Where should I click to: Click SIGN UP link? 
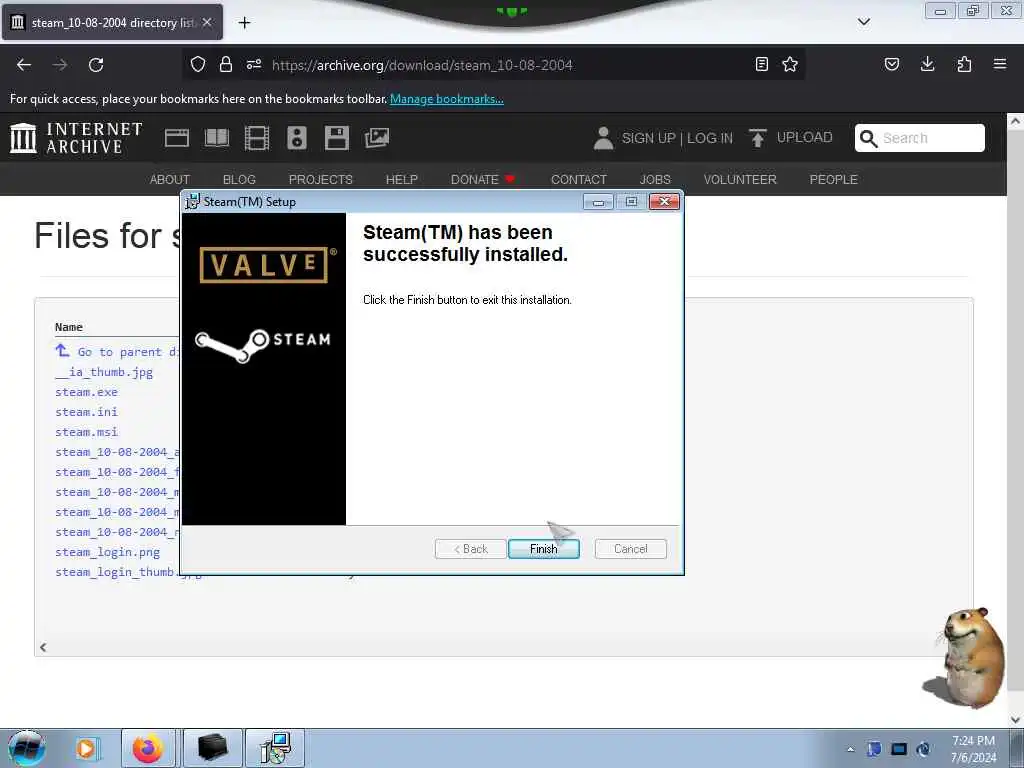coord(648,138)
